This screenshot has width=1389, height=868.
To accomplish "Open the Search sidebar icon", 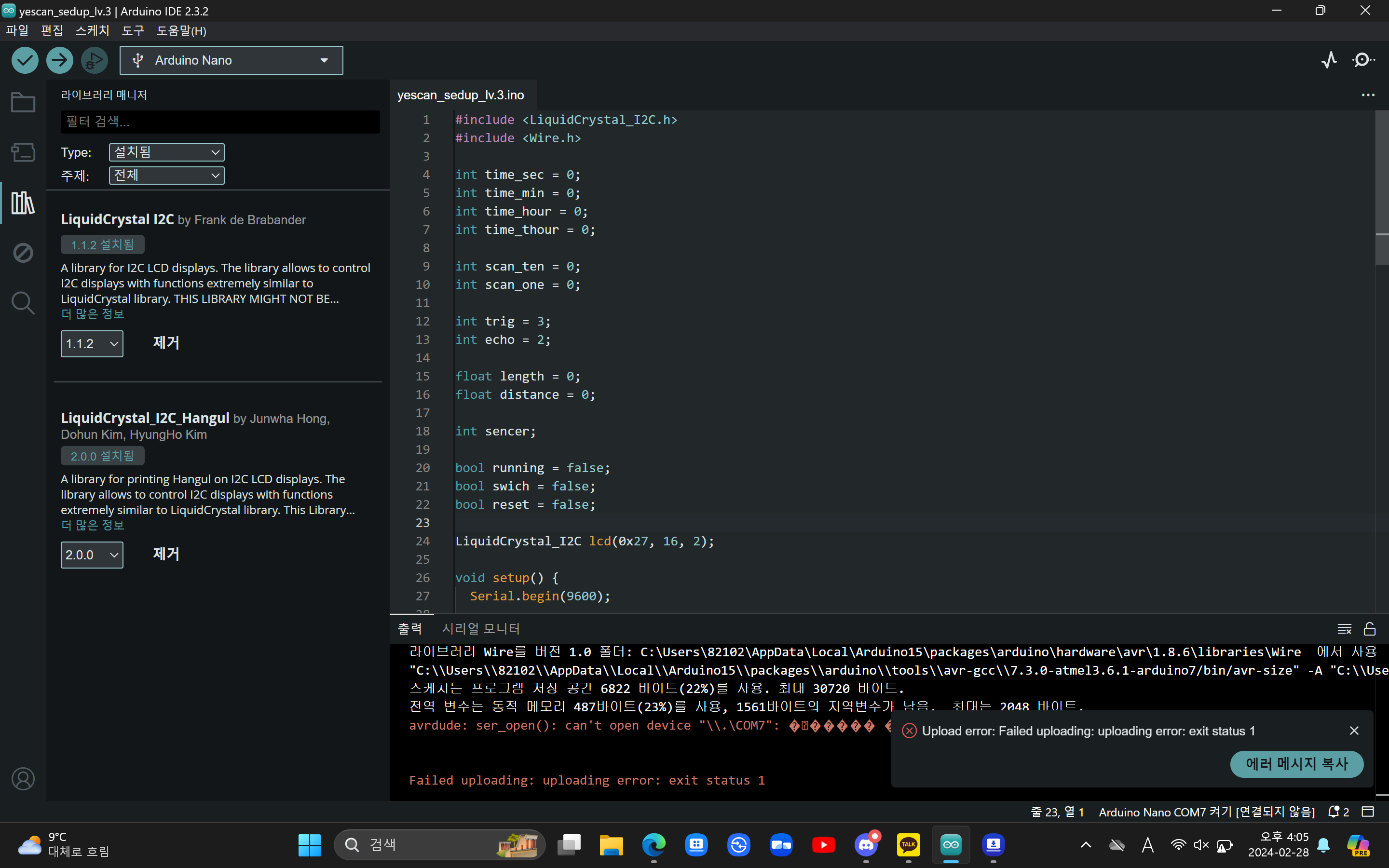I will point(23,302).
